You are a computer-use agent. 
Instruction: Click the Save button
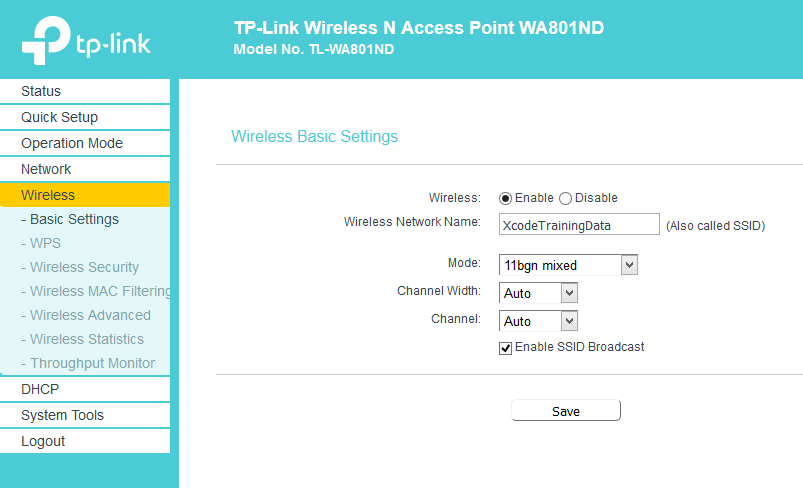click(566, 411)
